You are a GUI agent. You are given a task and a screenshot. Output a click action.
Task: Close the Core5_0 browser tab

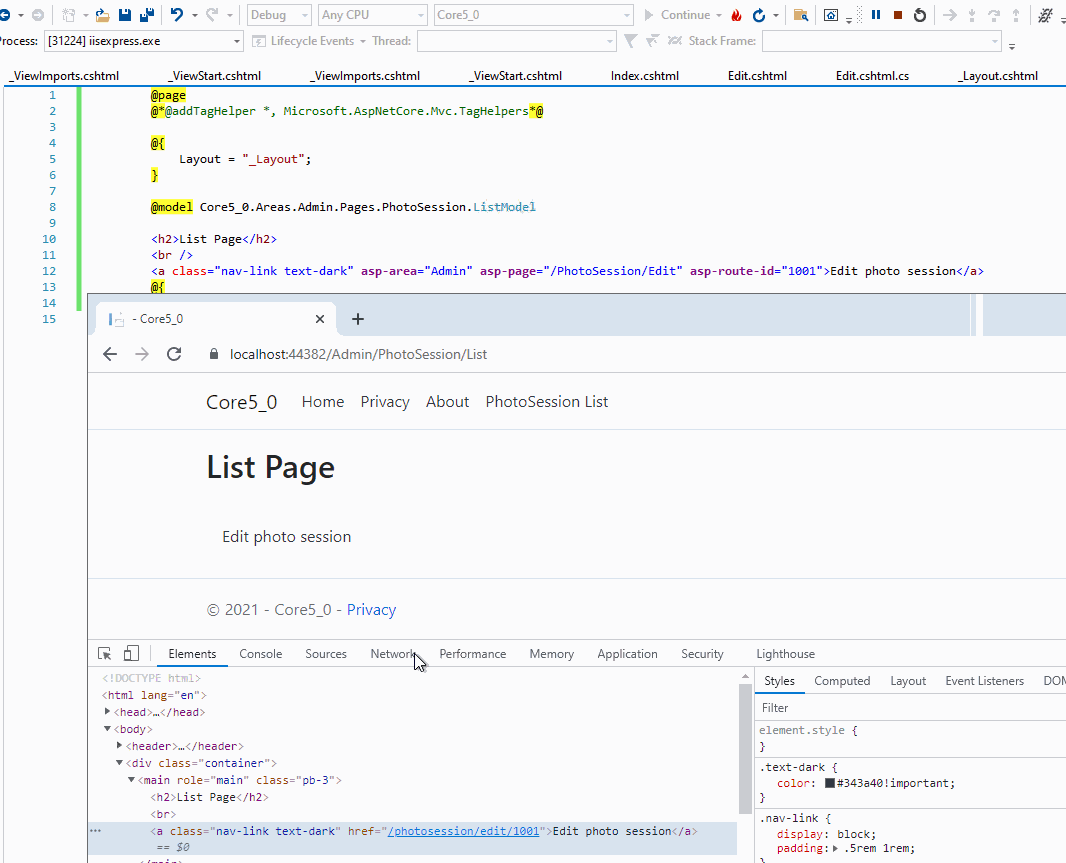pos(320,319)
